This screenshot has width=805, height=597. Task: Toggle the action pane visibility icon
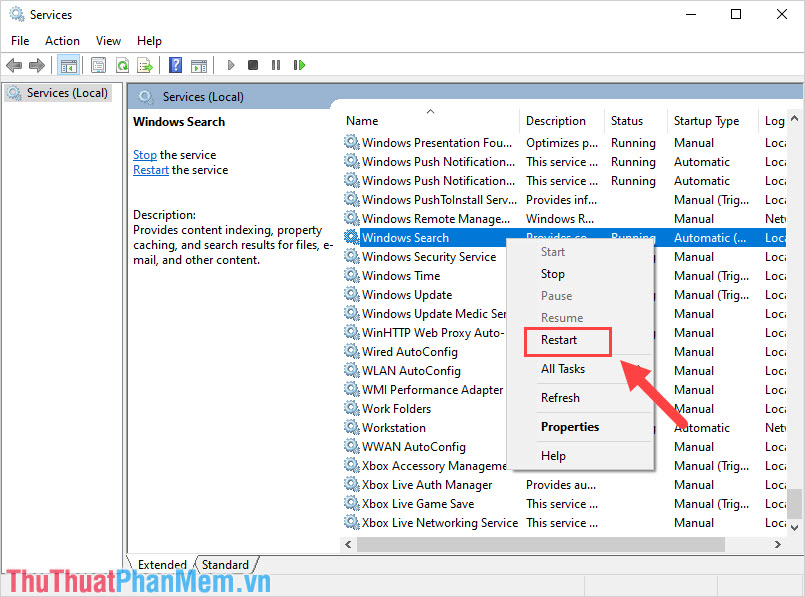coord(199,64)
